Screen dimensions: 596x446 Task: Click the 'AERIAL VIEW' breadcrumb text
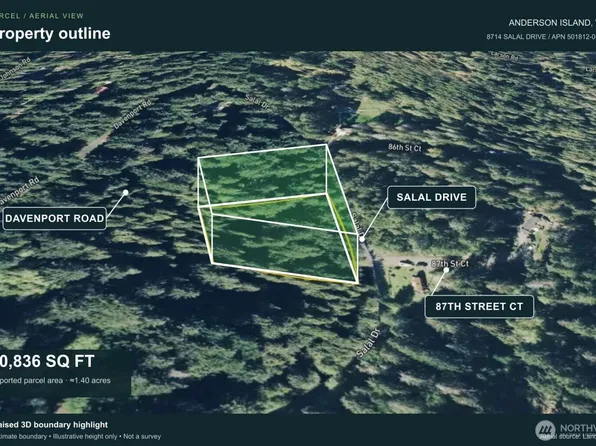pyautogui.click(x=56, y=16)
